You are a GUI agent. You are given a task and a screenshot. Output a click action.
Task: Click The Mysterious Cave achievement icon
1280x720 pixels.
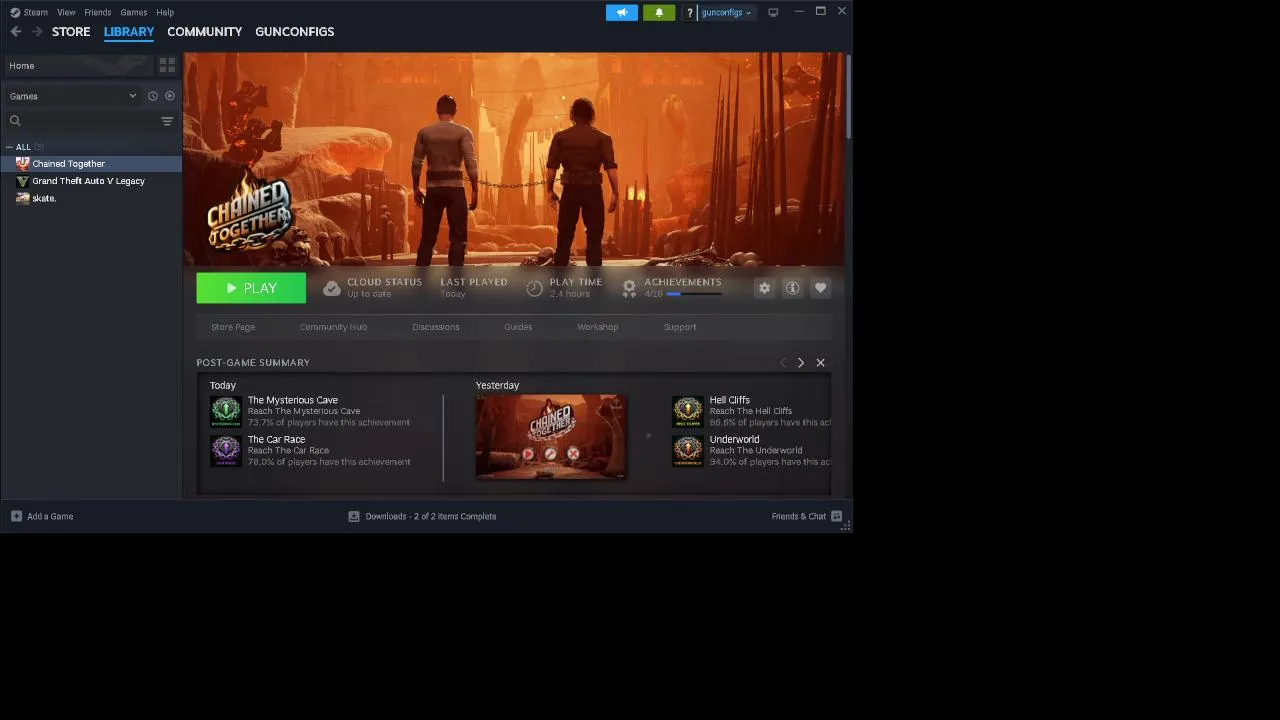[226, 411]
